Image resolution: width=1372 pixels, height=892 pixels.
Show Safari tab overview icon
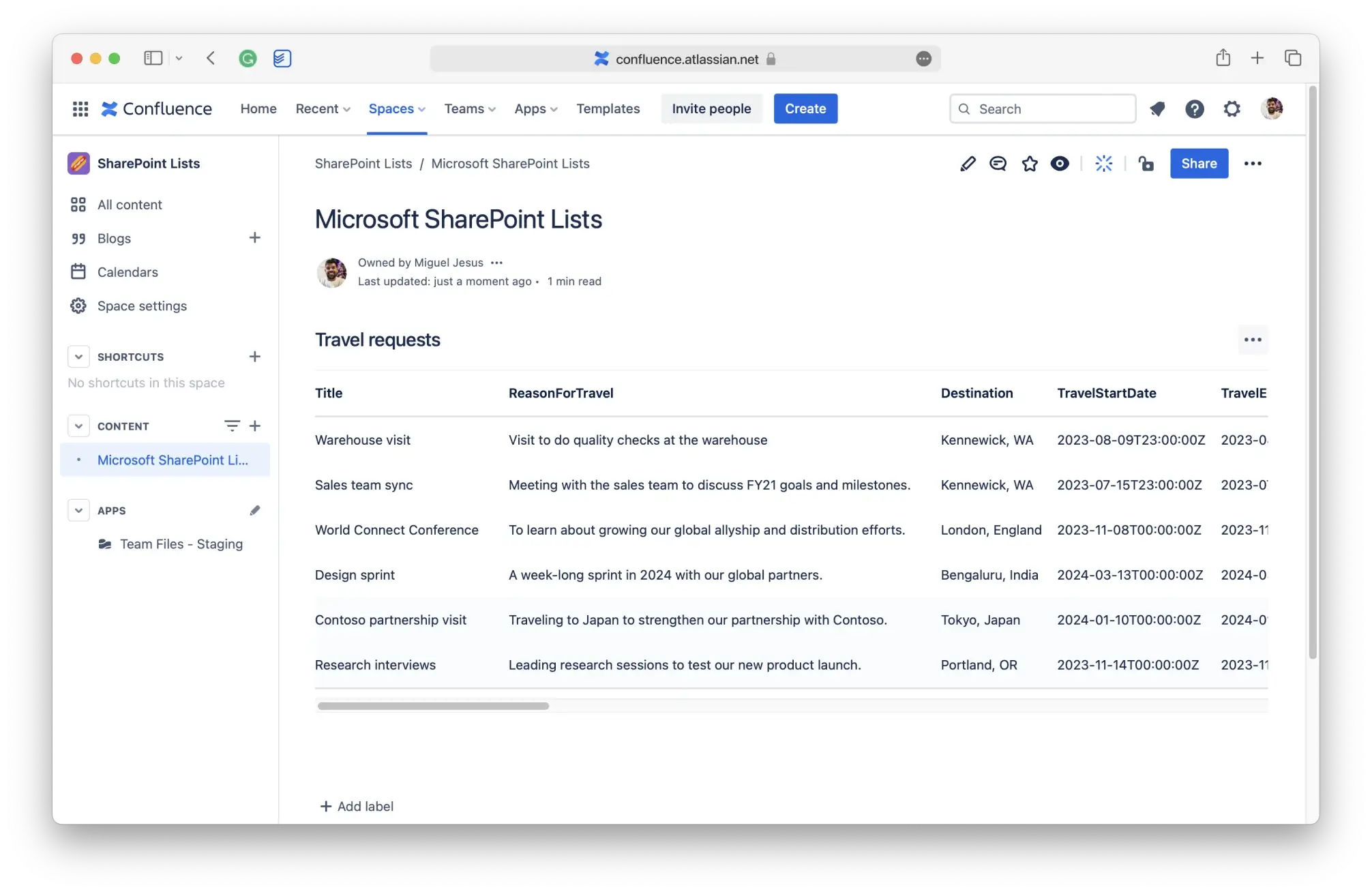point(1293,59)
